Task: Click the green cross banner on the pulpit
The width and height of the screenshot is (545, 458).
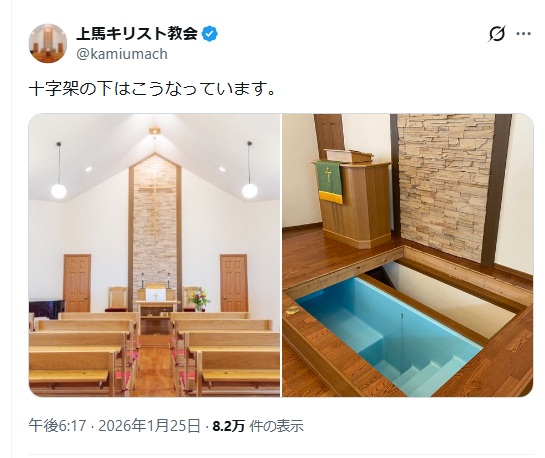Action: 329,182
